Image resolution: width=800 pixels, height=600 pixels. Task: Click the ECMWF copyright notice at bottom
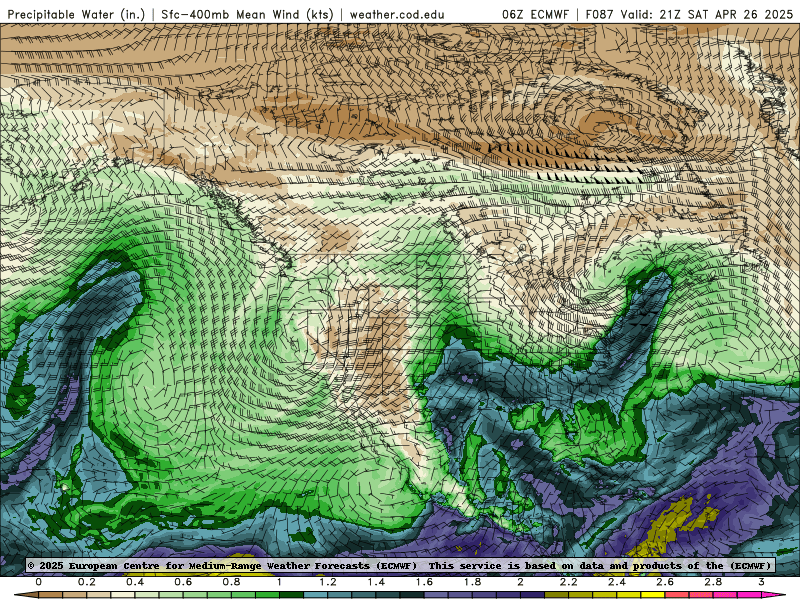[x=399, y=565]
